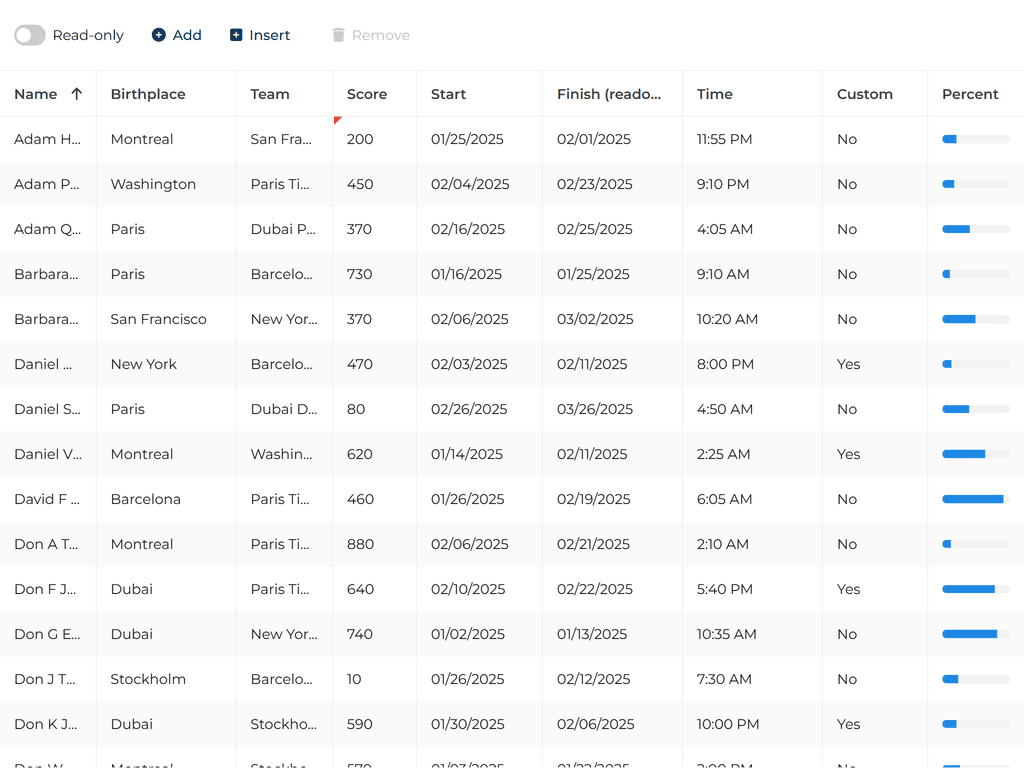The image size is (1024, 768).
Task: Click the Insert button label
Action: coord(270,35)
